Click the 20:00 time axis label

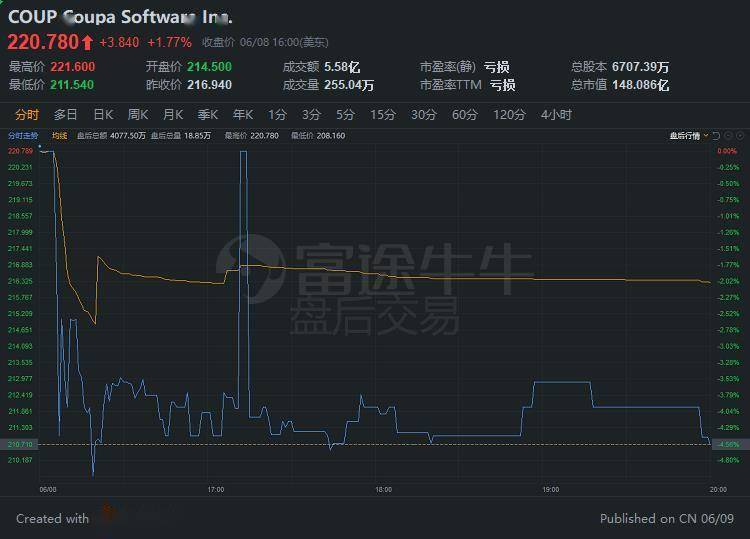(718, 489)
